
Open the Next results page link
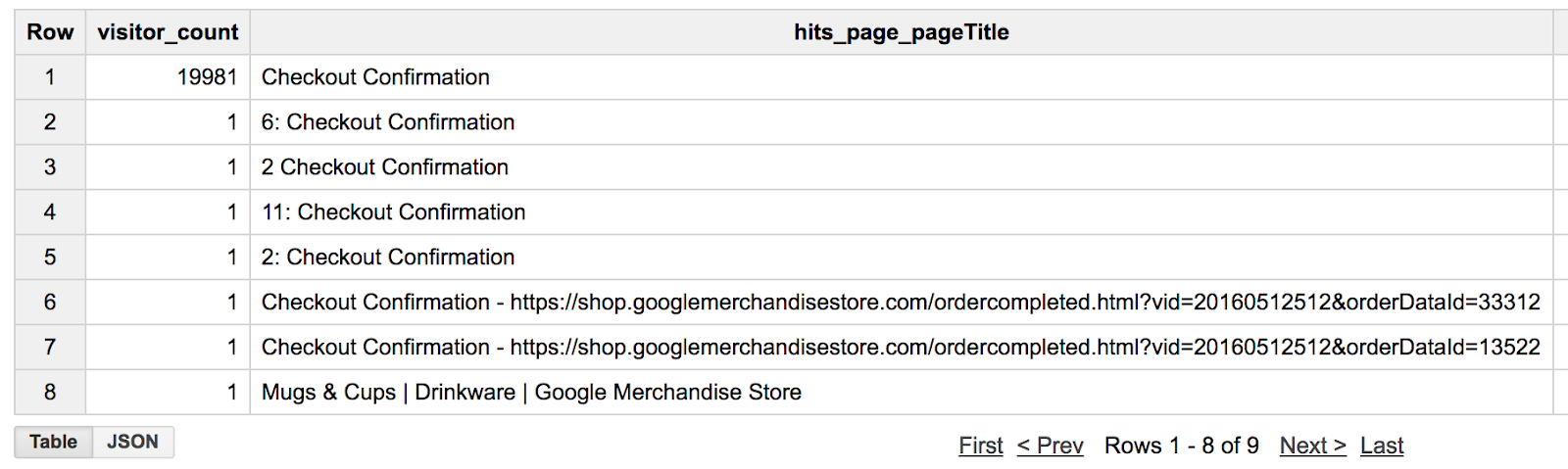pyautogui.click(x=1313, y=446)
